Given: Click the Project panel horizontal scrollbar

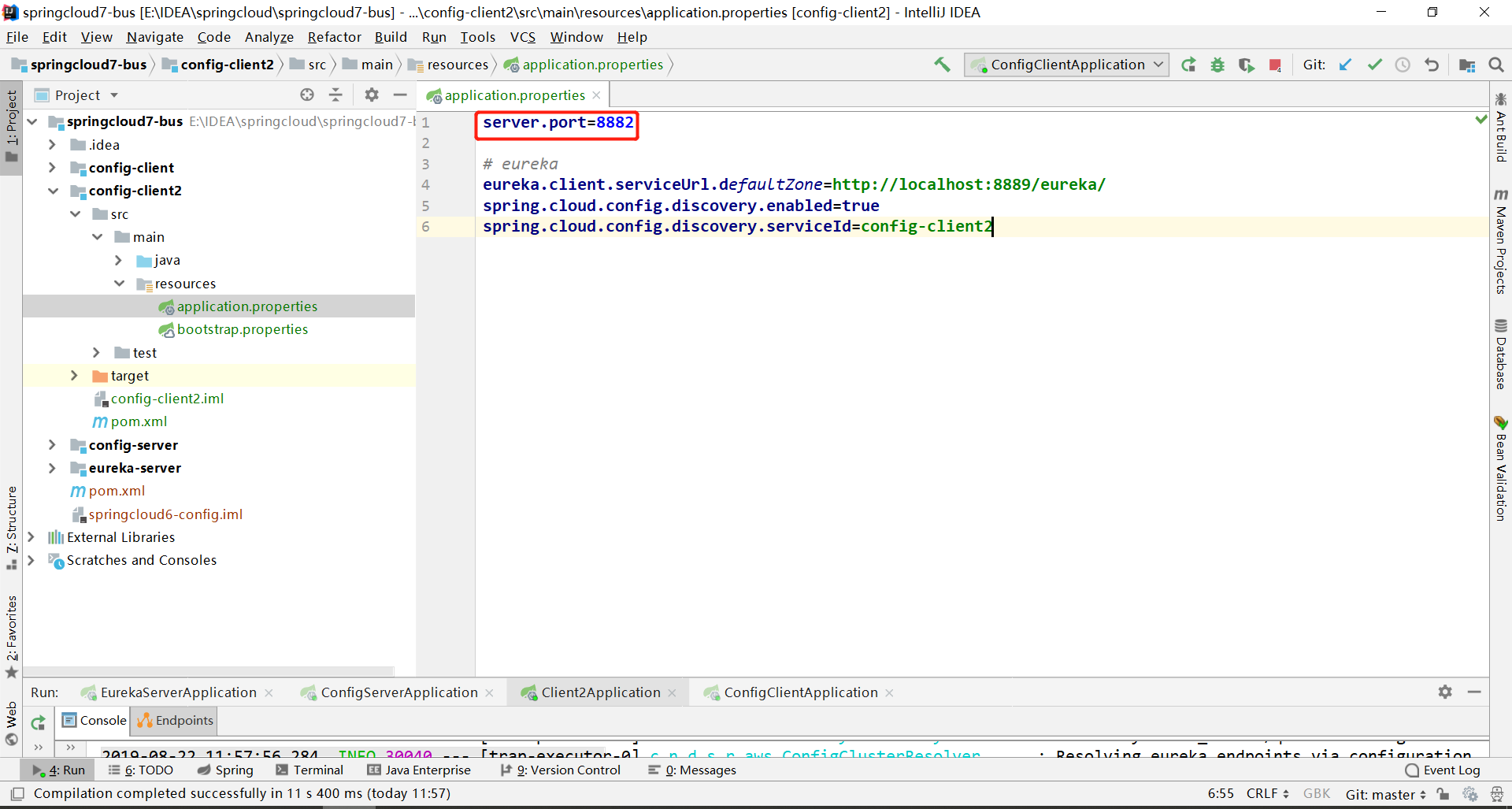Looking at the screenshot, I should (x=209, y=671).
